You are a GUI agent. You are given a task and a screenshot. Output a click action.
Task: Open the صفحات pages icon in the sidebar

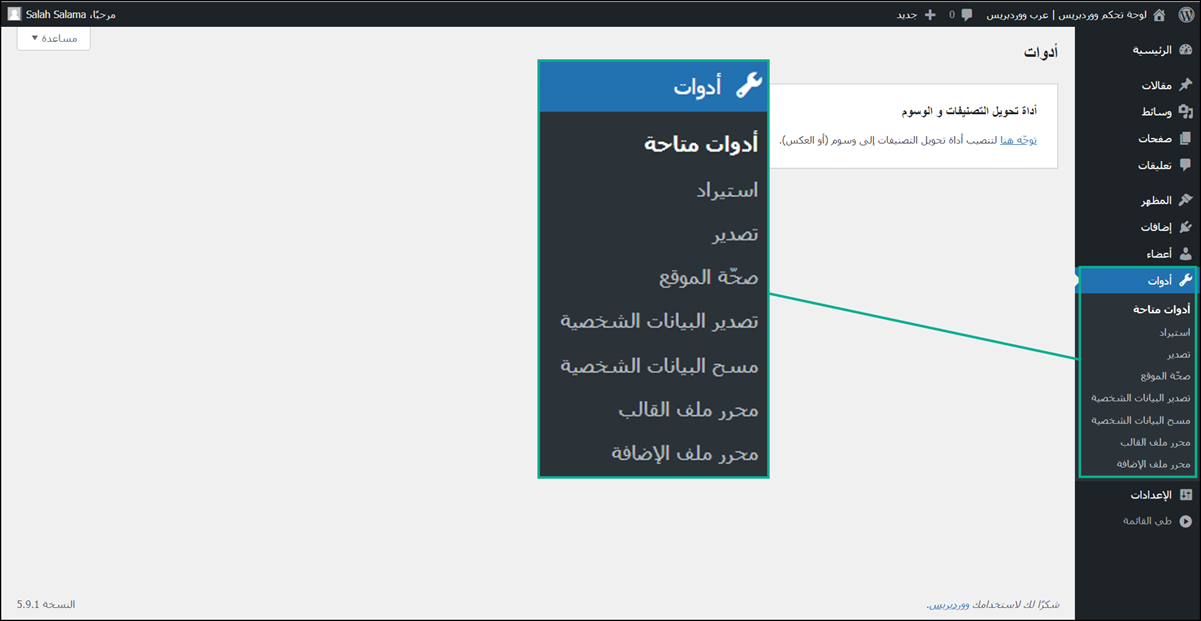click(x=1185, y=139)
